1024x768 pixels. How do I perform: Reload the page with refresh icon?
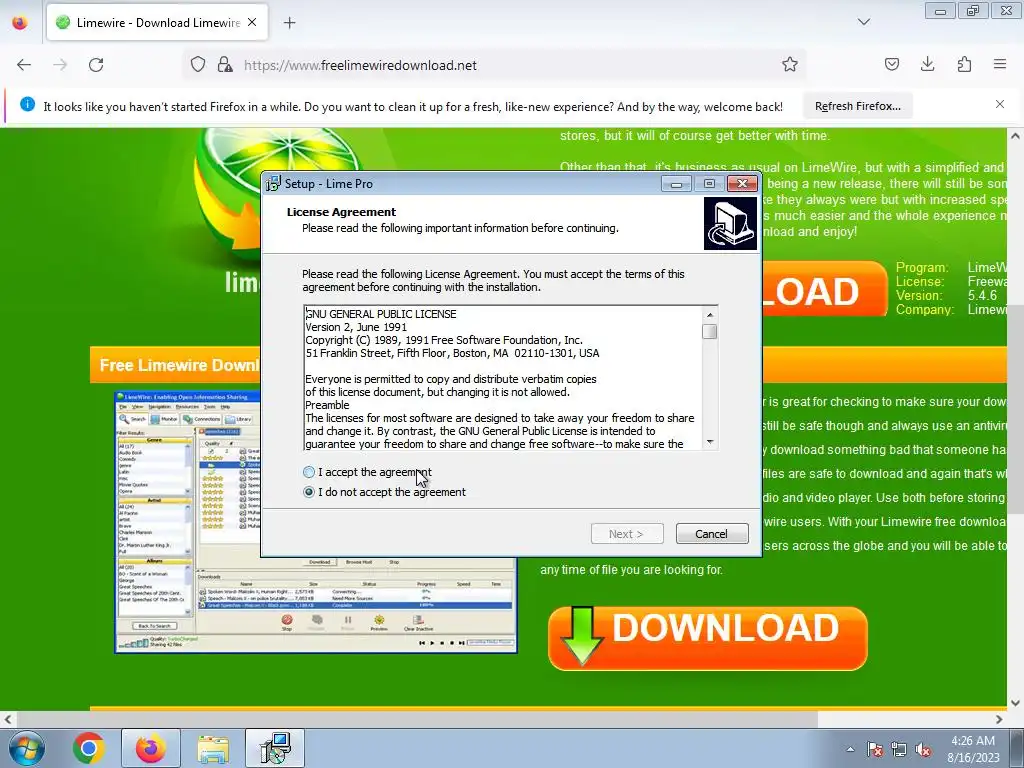click(x=96, y=65)
